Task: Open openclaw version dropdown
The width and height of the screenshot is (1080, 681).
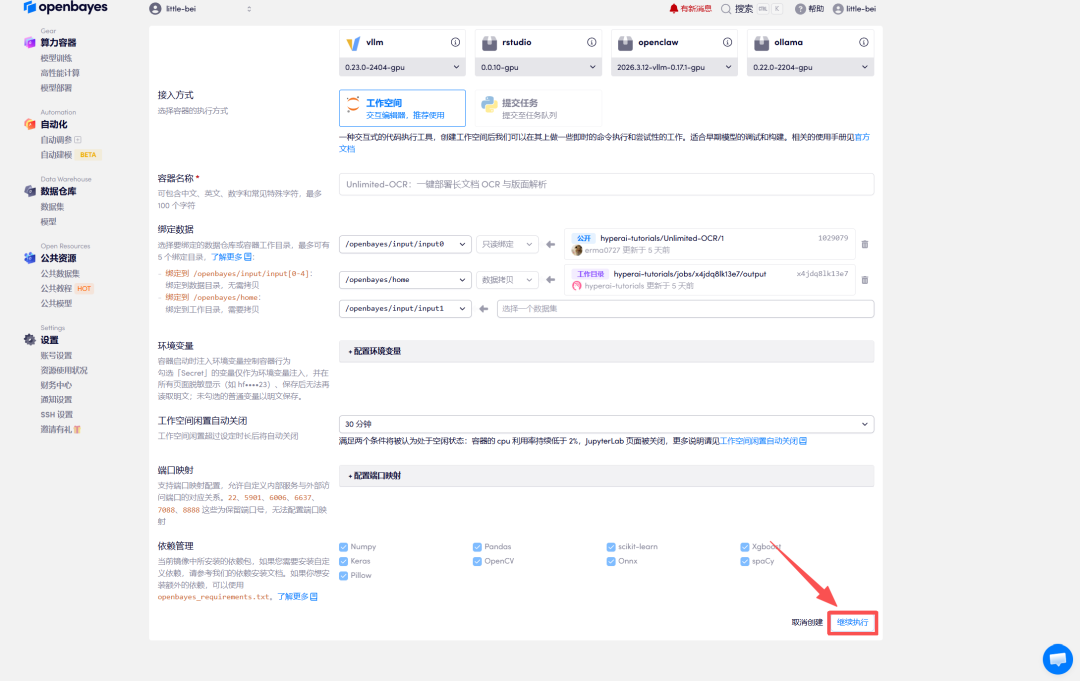Action: (674, 67)
